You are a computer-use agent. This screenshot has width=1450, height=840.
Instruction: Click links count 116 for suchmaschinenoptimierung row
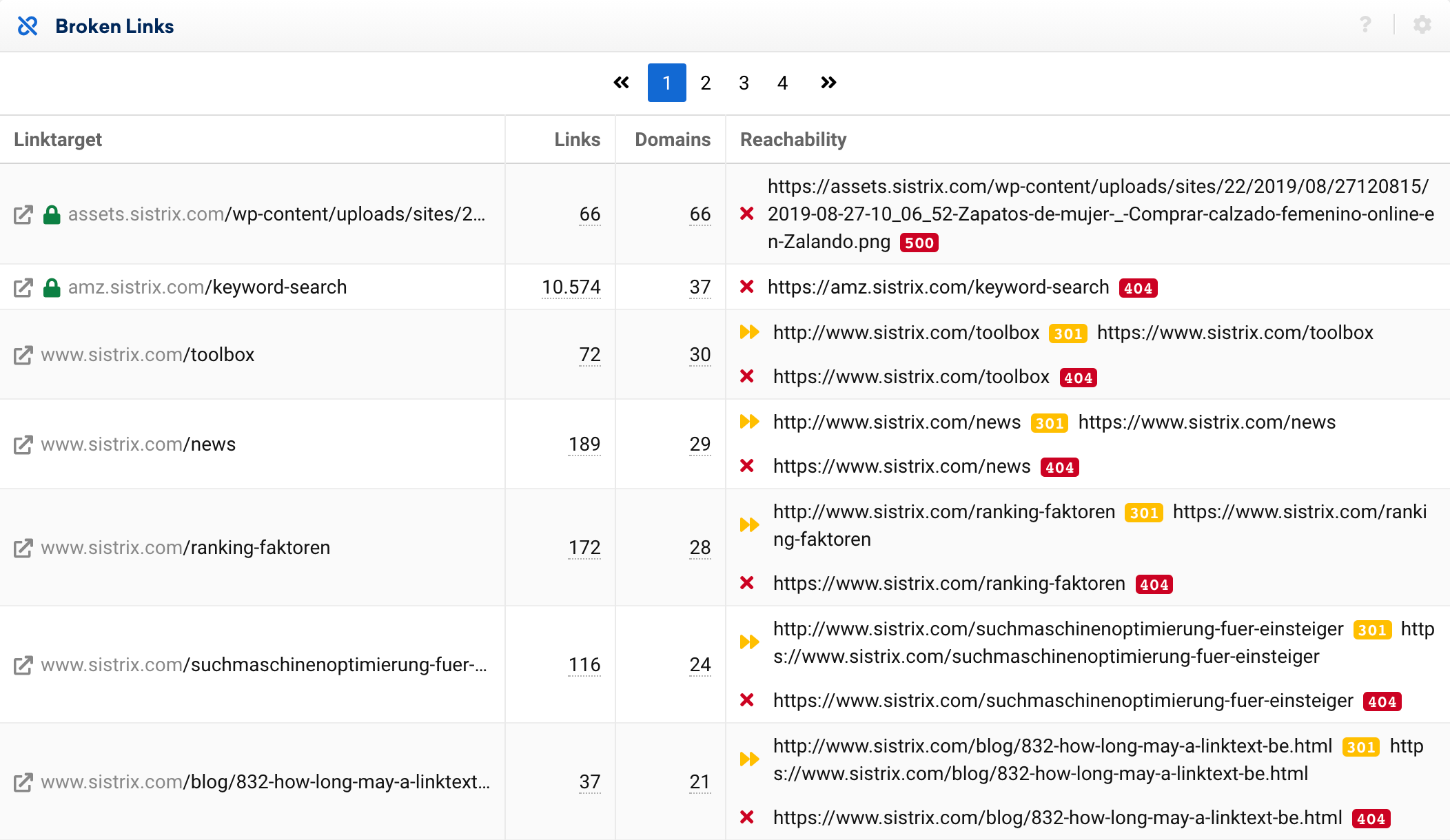pos(584,665)
